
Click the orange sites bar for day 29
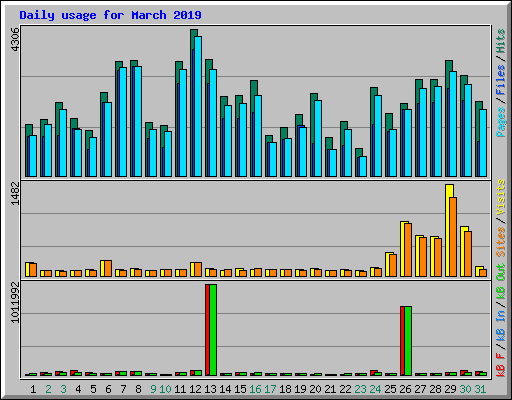click(453, 237)
